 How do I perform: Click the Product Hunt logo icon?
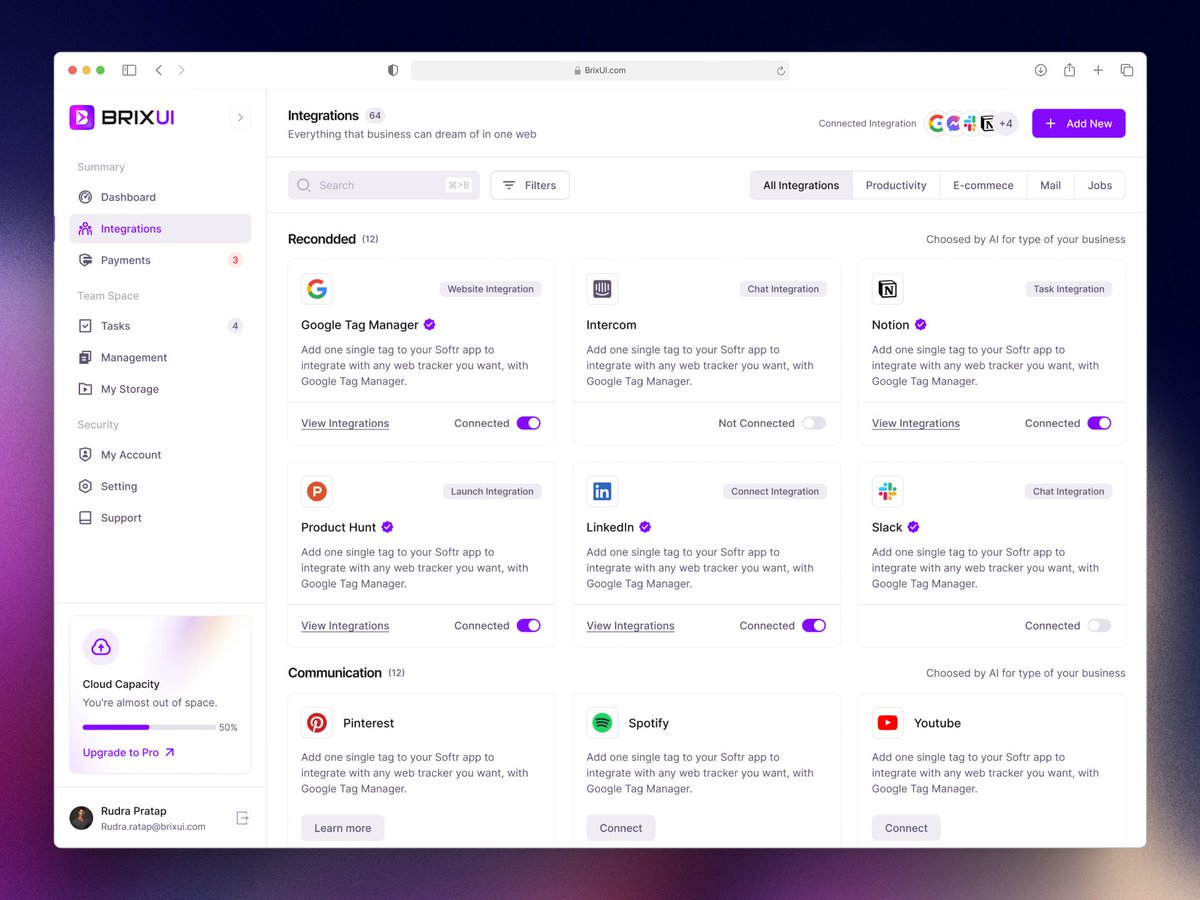pos(317,491)
